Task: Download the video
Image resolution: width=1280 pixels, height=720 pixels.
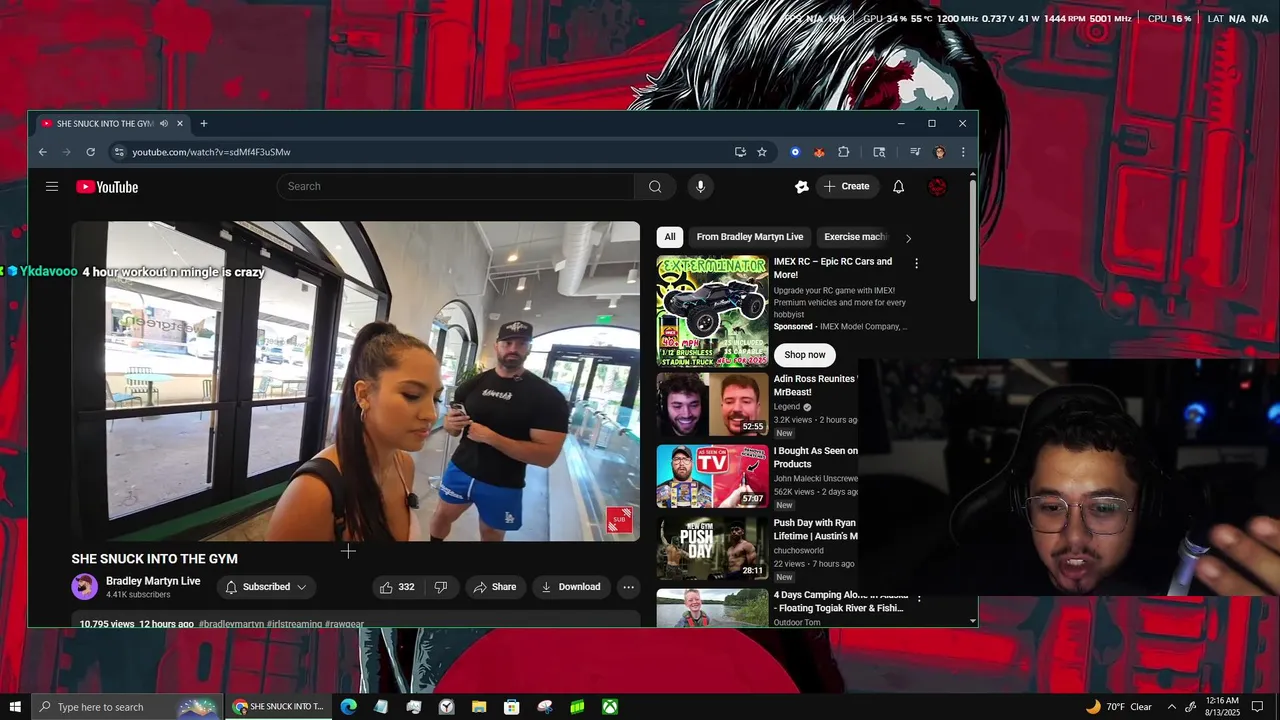Action: tap(571, 587)
